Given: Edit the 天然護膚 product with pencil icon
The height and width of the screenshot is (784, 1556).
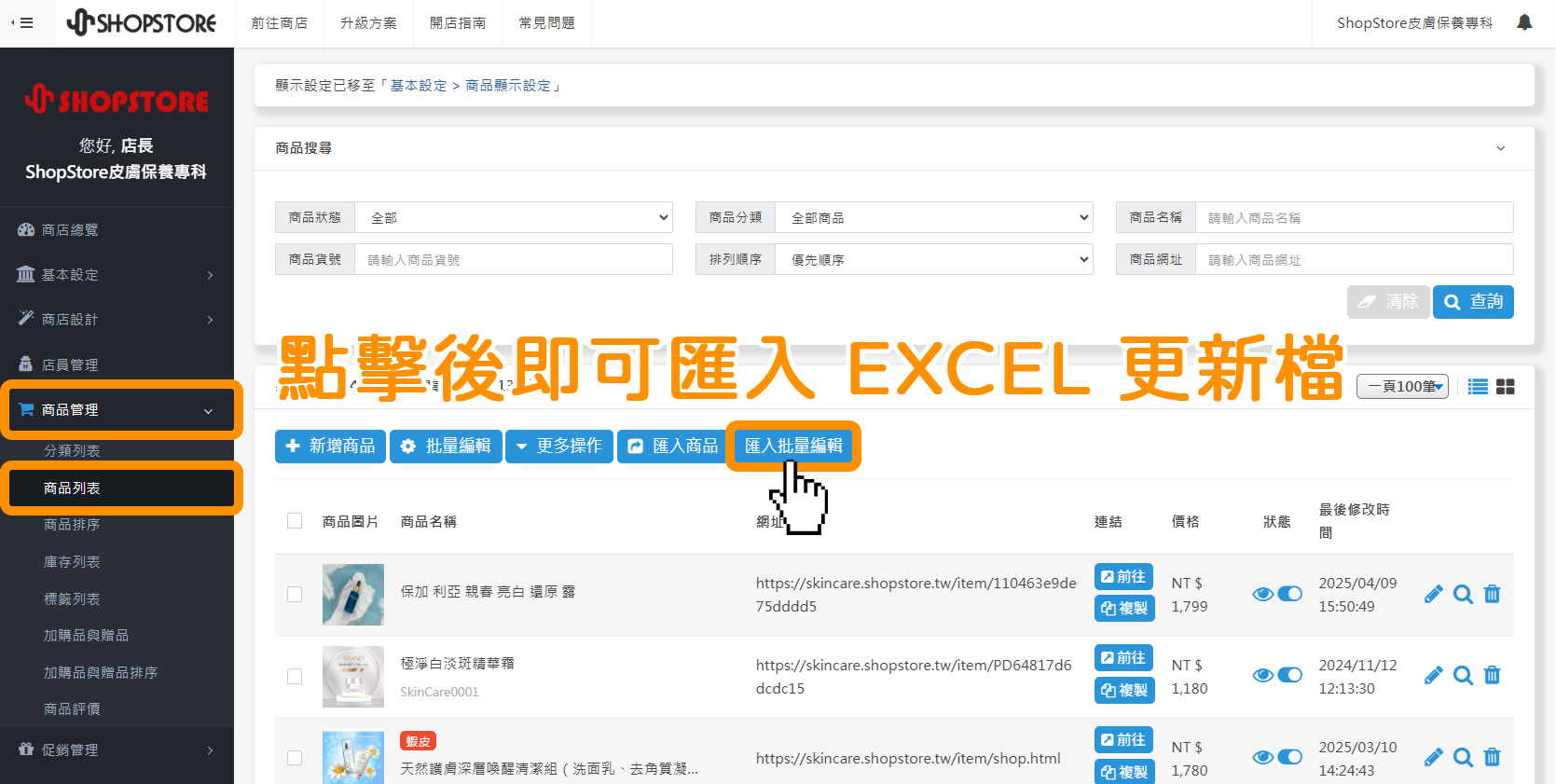Looking at the screenshot, I should pyautogui.click(x=1434, y=757).
